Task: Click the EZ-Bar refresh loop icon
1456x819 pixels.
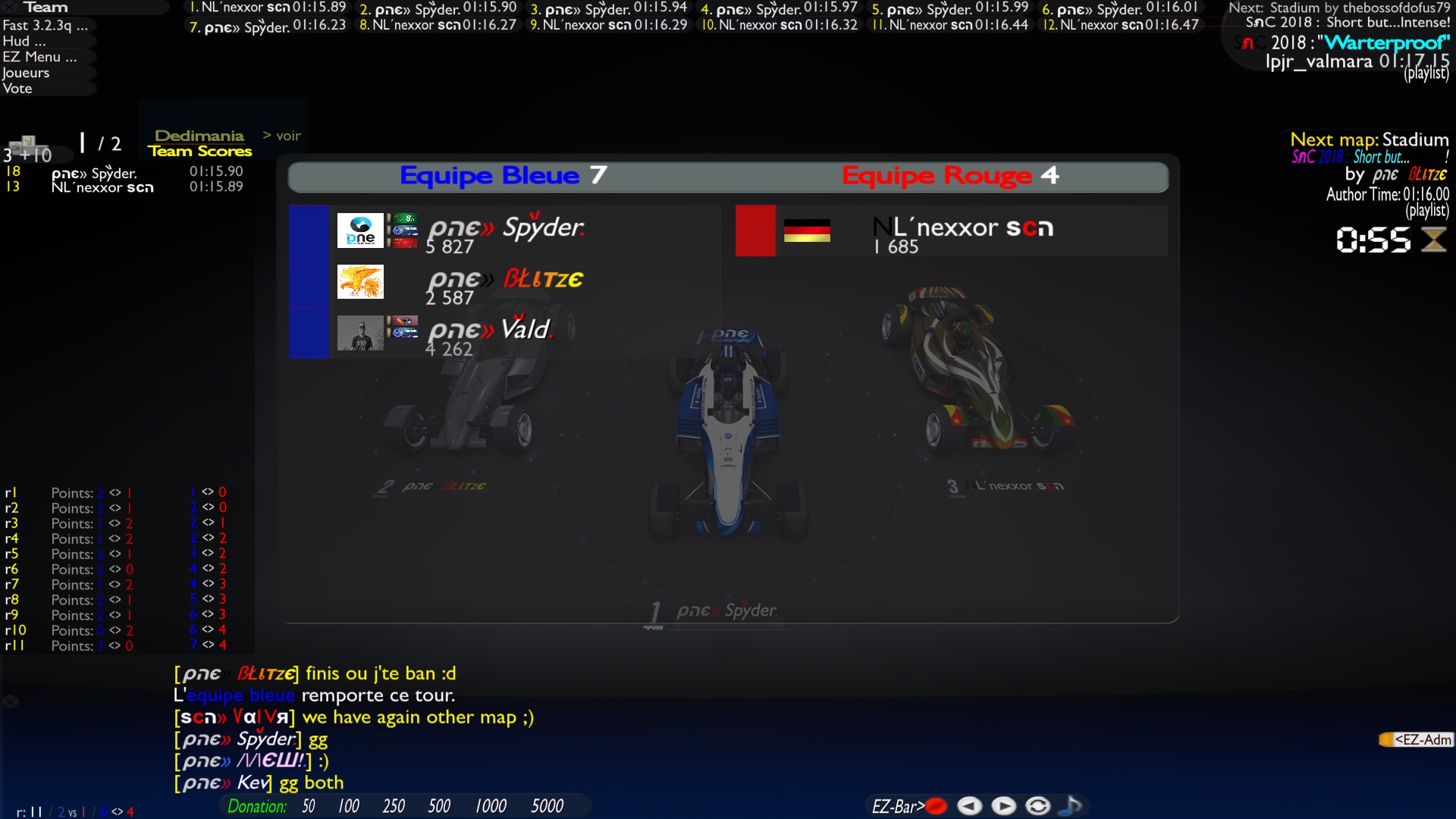Action: coord(1037,806)
